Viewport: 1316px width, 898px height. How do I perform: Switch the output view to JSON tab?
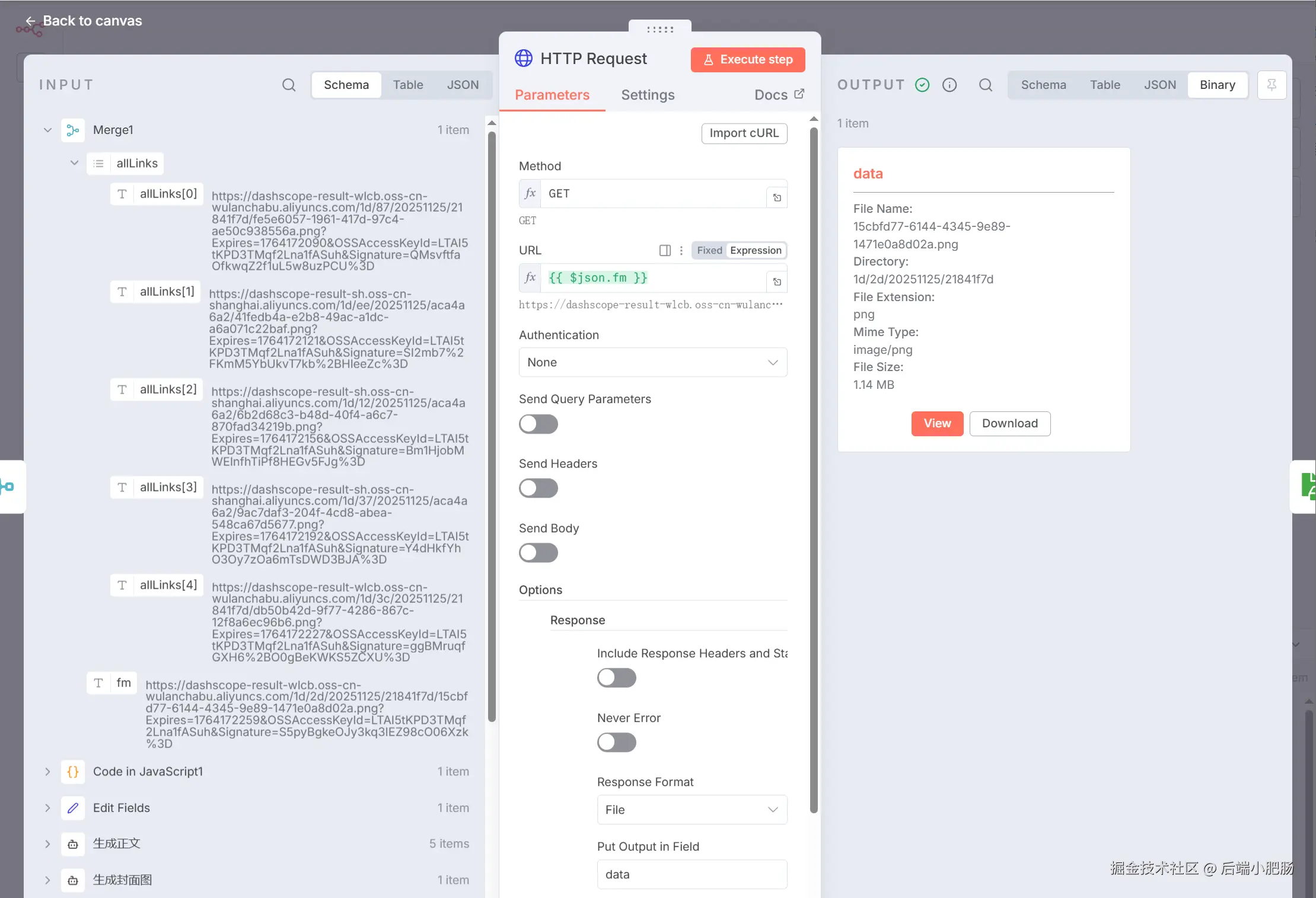point(1159,85)
